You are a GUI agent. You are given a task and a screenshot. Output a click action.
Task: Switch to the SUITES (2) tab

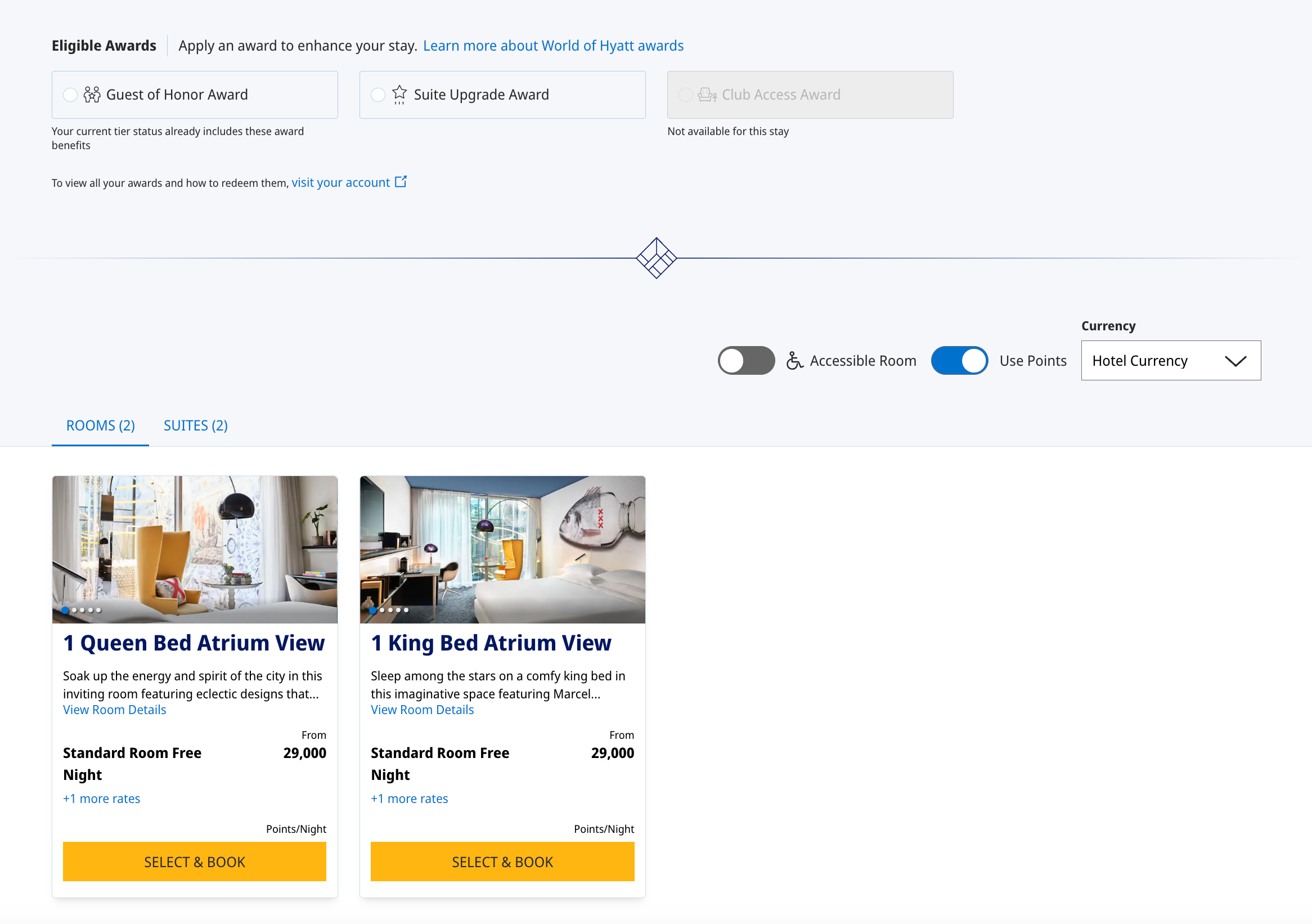click(x=195, y=426)
